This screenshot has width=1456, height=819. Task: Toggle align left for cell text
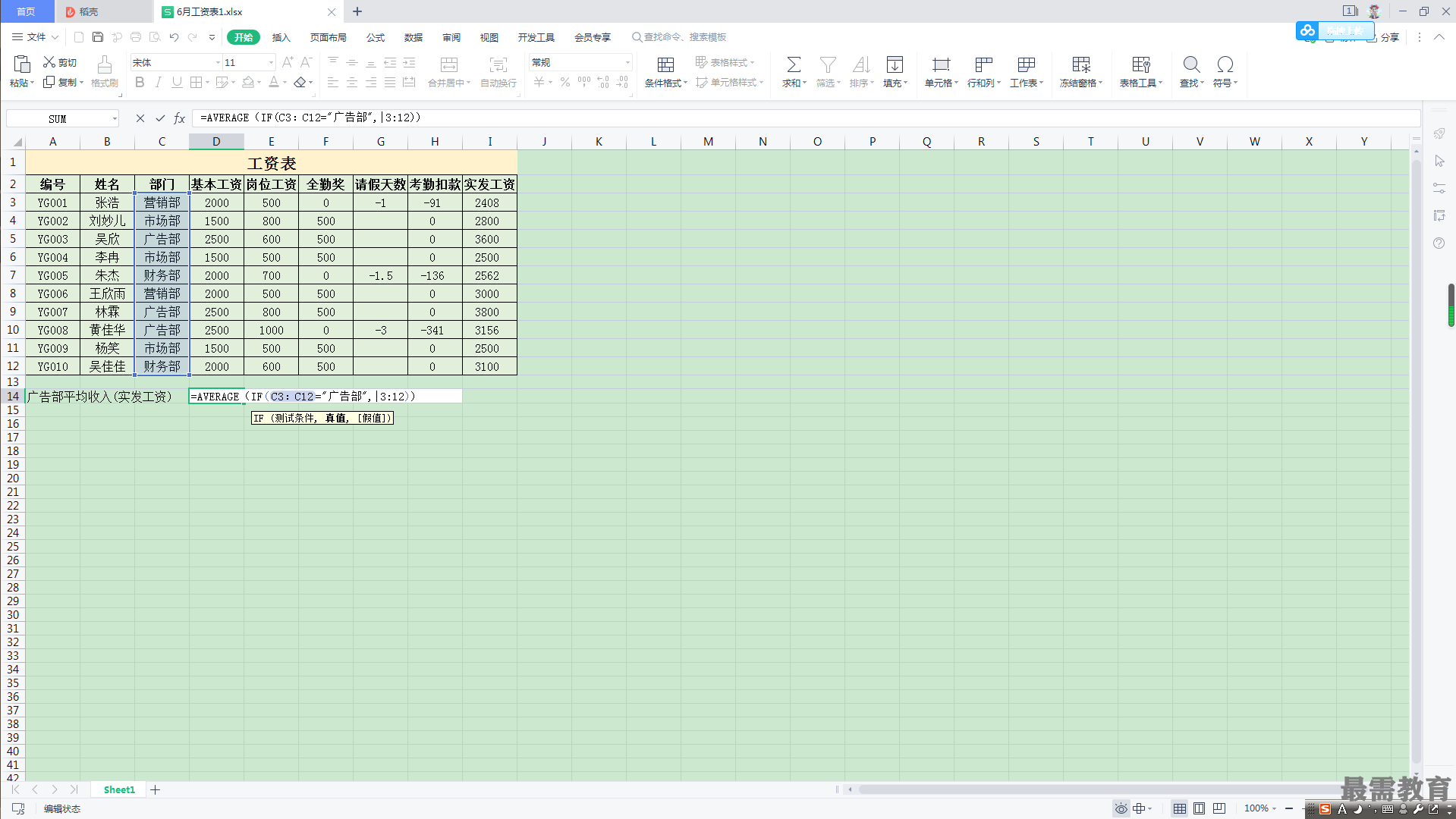(x=333, y=83)
